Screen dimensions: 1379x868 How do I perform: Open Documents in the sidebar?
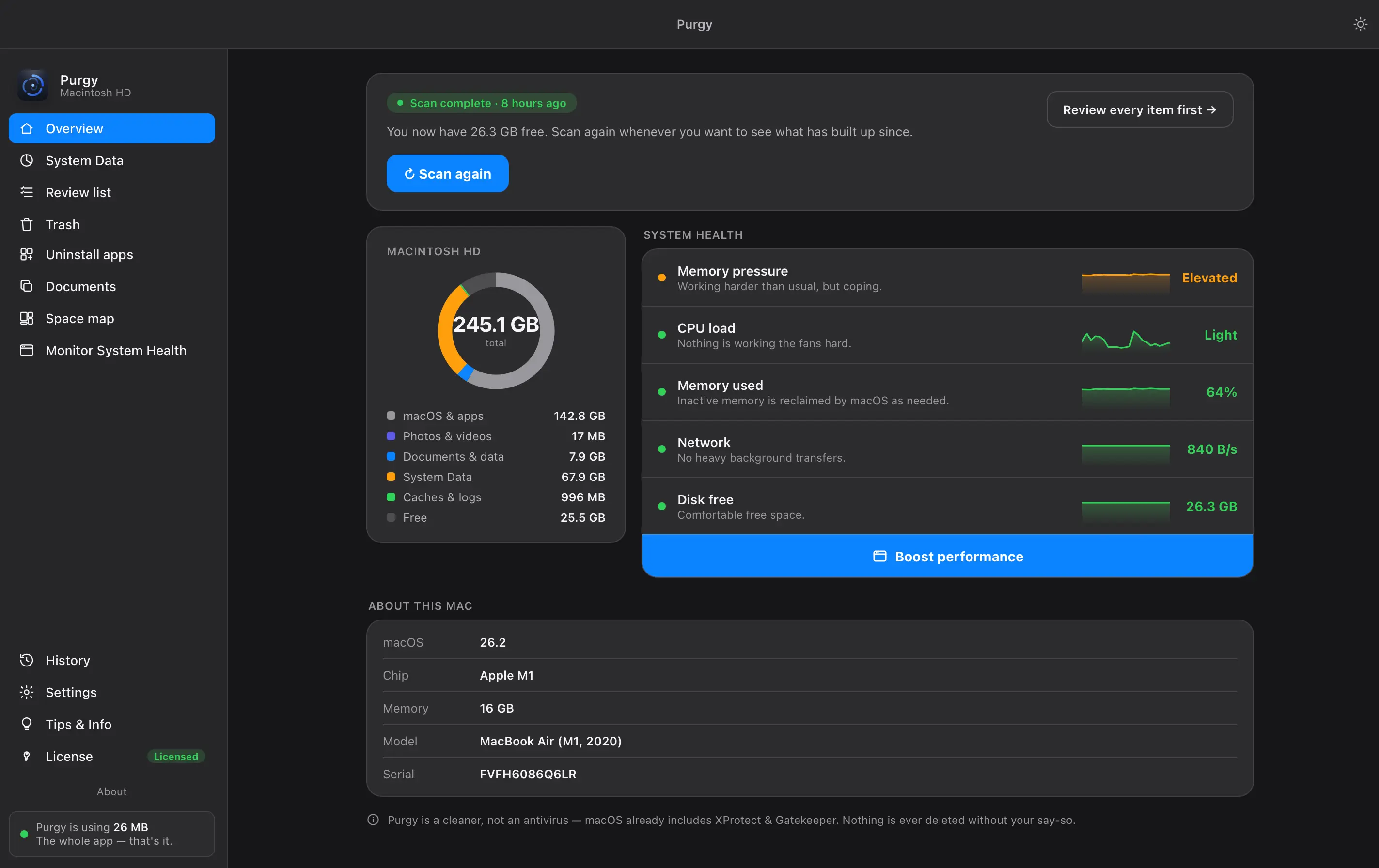pos(111,286)
